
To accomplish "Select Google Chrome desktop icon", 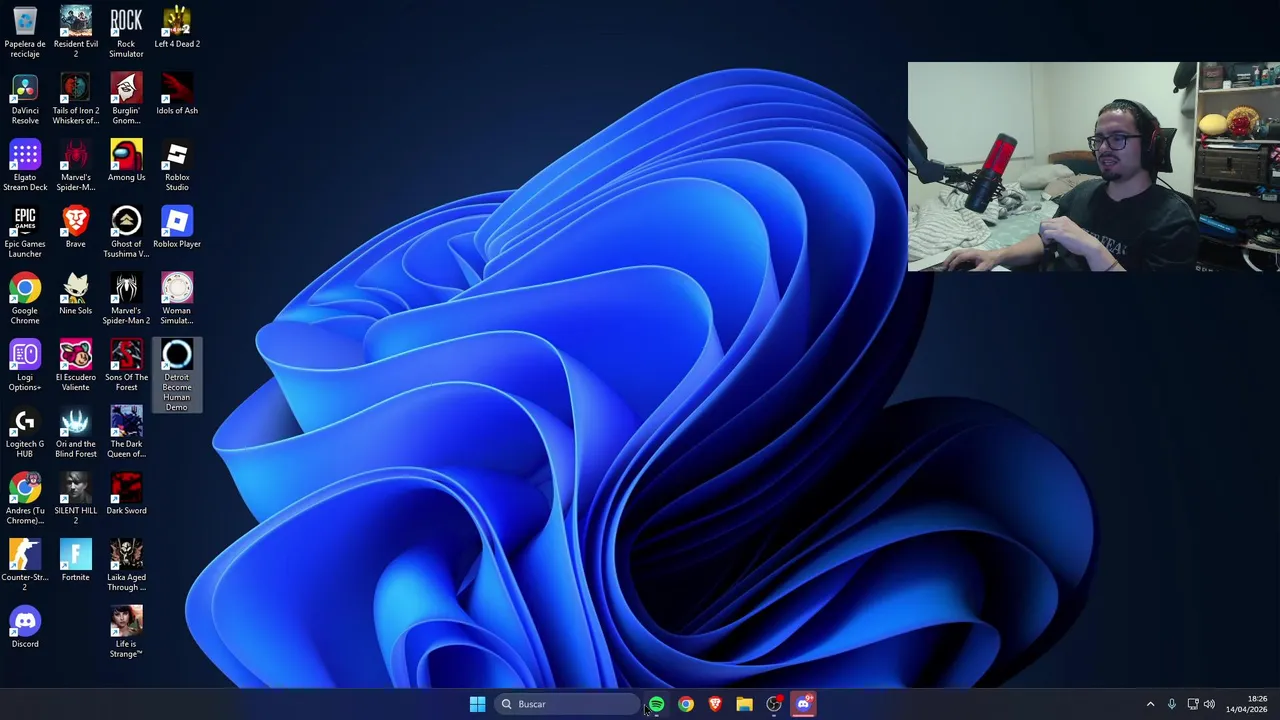I will (25, 298).
